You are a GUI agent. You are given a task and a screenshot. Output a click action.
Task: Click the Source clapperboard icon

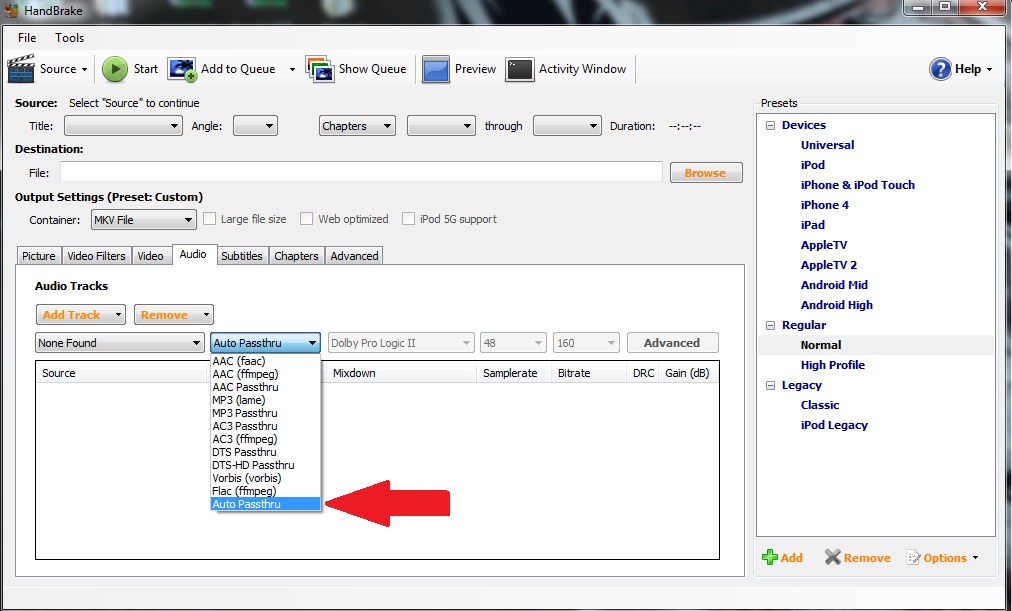click(21, 68)
